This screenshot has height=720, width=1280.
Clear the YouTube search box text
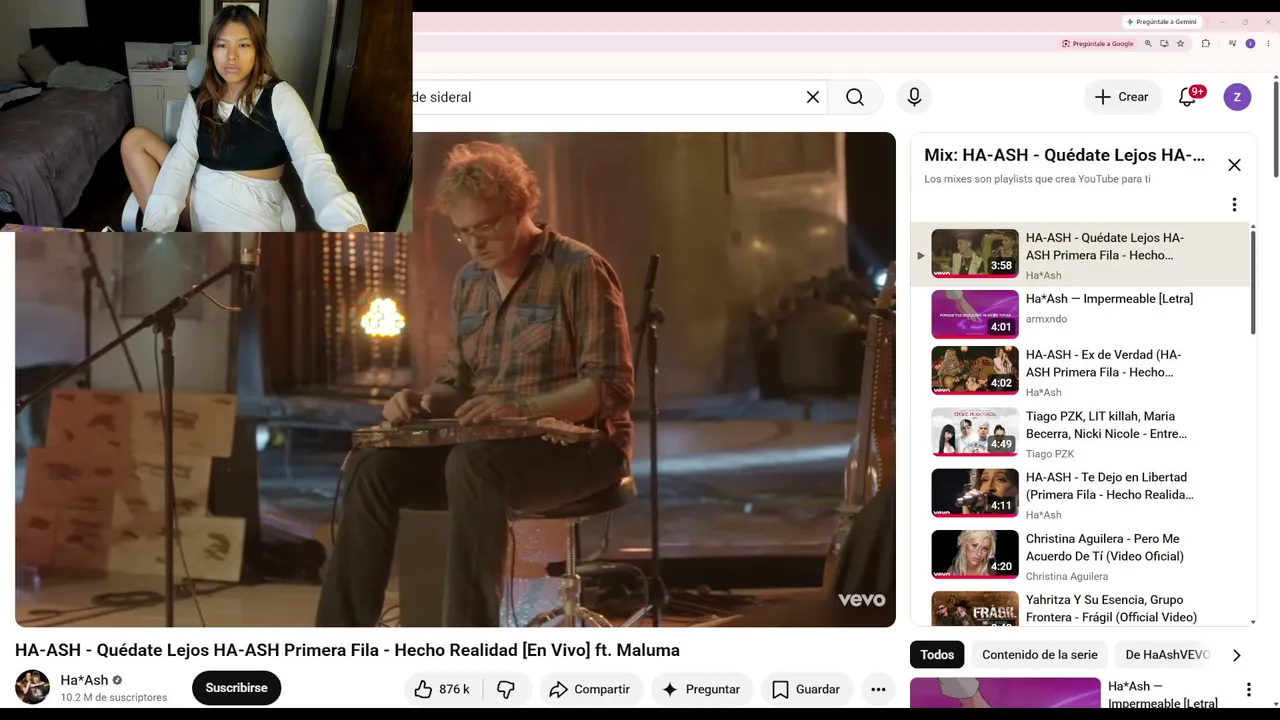[813, 97]
